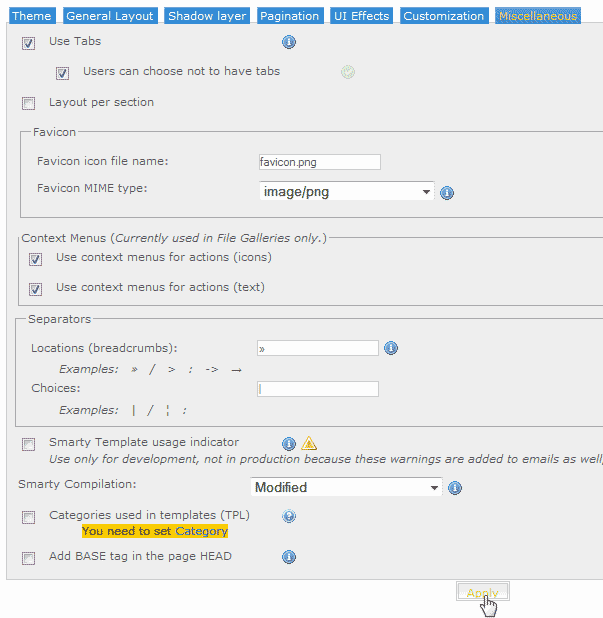Click info icon next to Use Tabs
The height and width of the screenshot is (618, 603).
click(289, 42)
